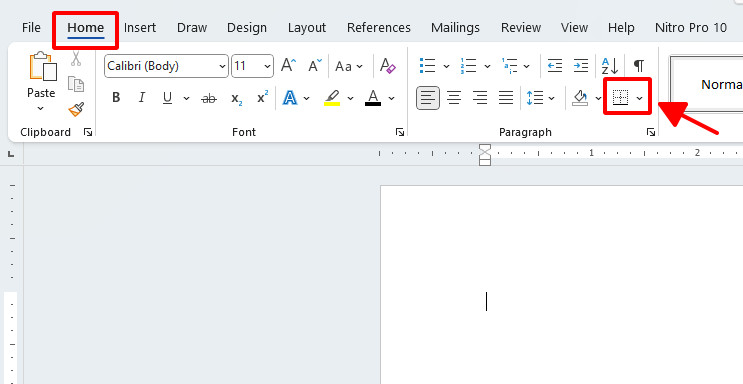The width and height of the screenshot is (743, 384).
Task: Open the font name dropdown
Action: point(222,66)
